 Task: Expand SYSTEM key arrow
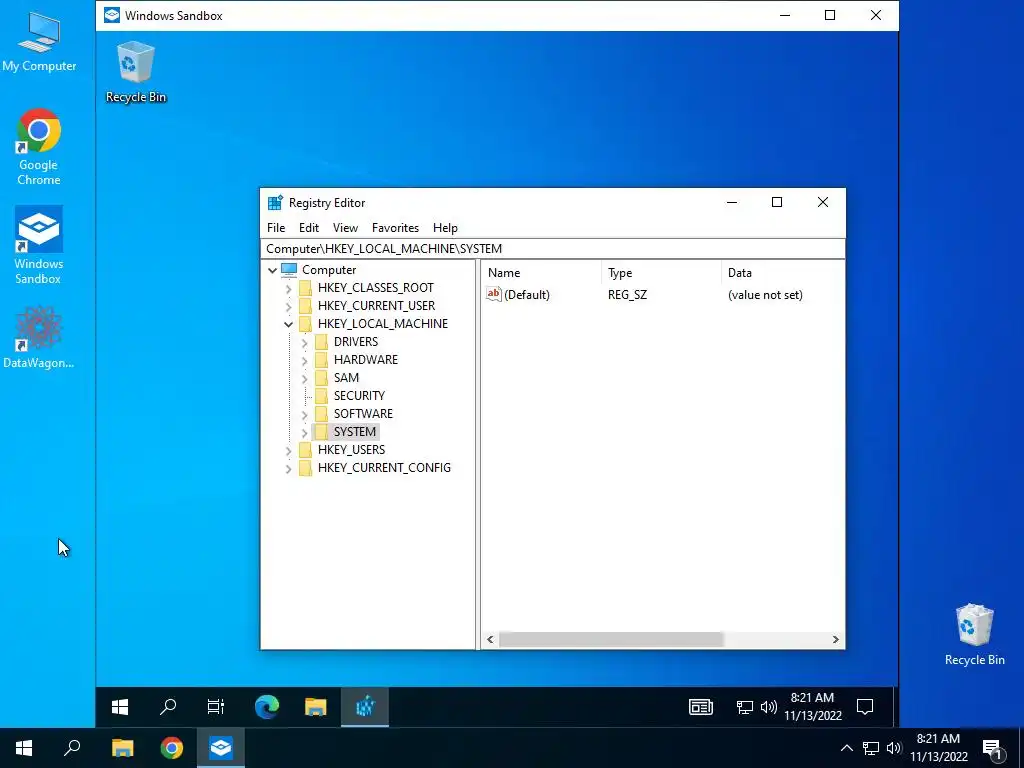tap(304, 432)
